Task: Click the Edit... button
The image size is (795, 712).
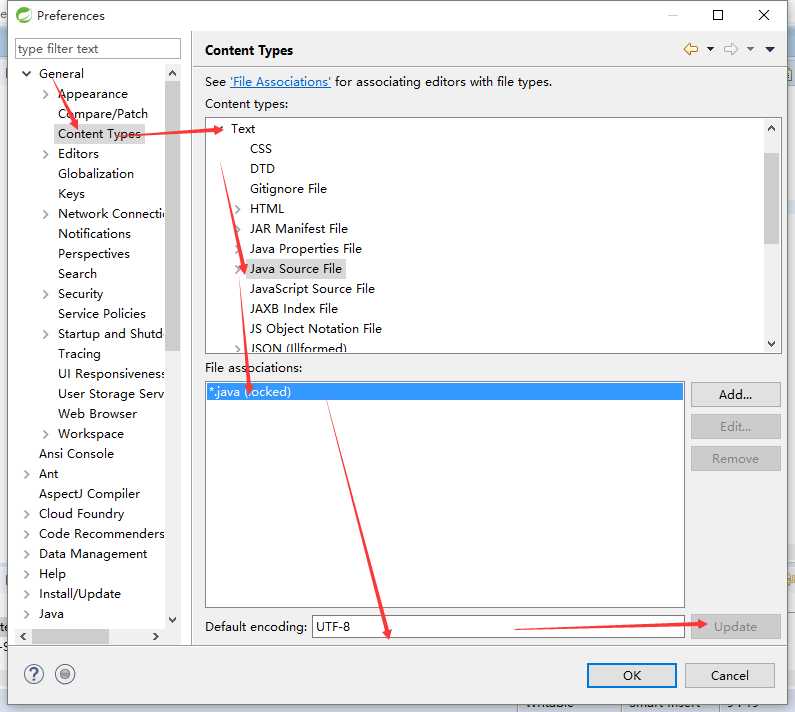Action: 735,426
